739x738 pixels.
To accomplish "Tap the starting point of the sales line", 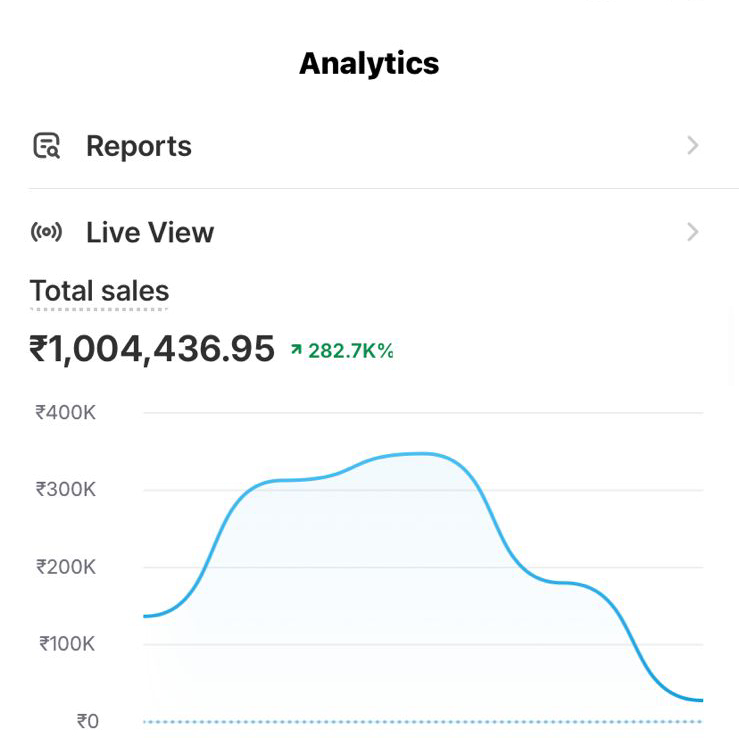I will [145, 616].
